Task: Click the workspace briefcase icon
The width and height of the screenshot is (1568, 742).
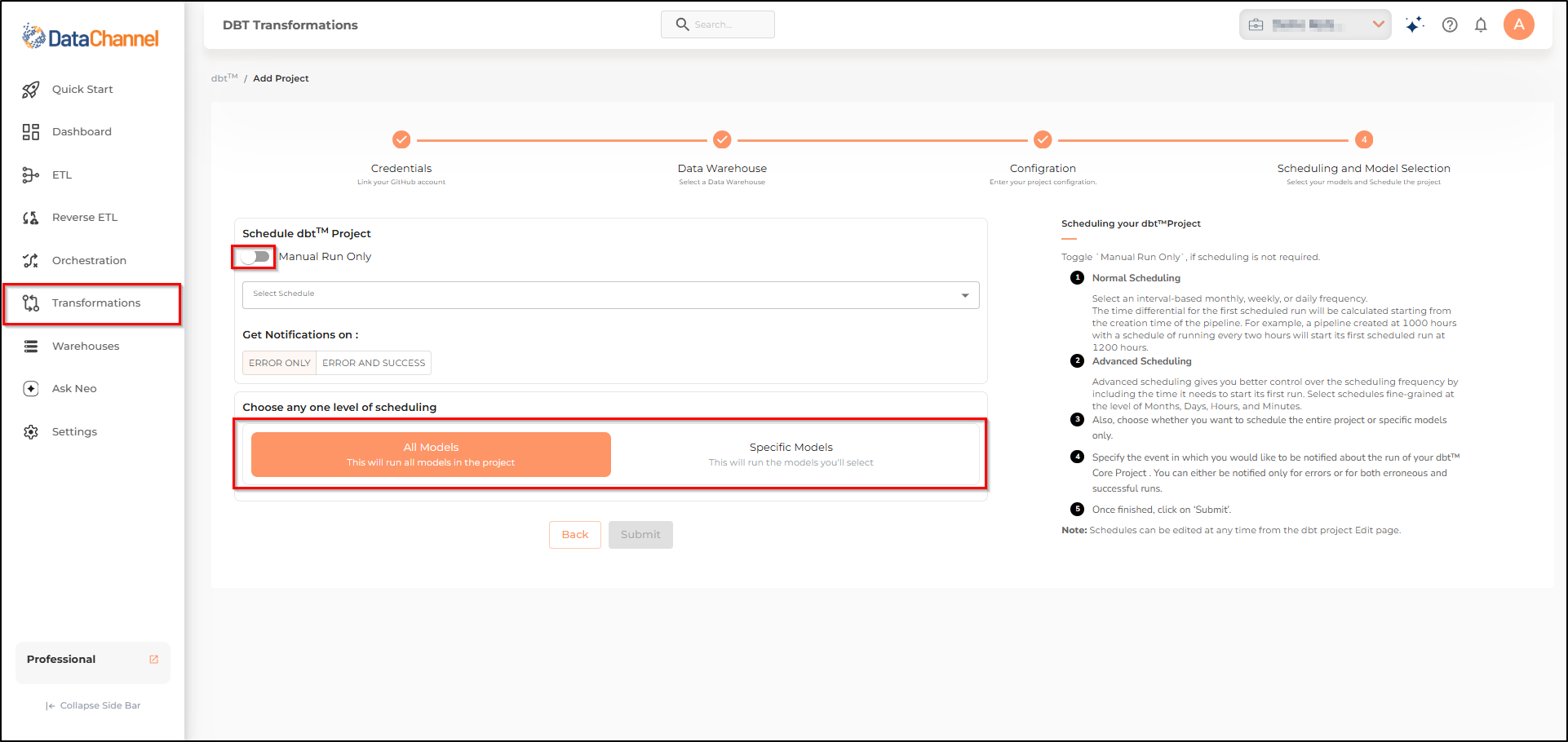Action: click(1256, 24)
